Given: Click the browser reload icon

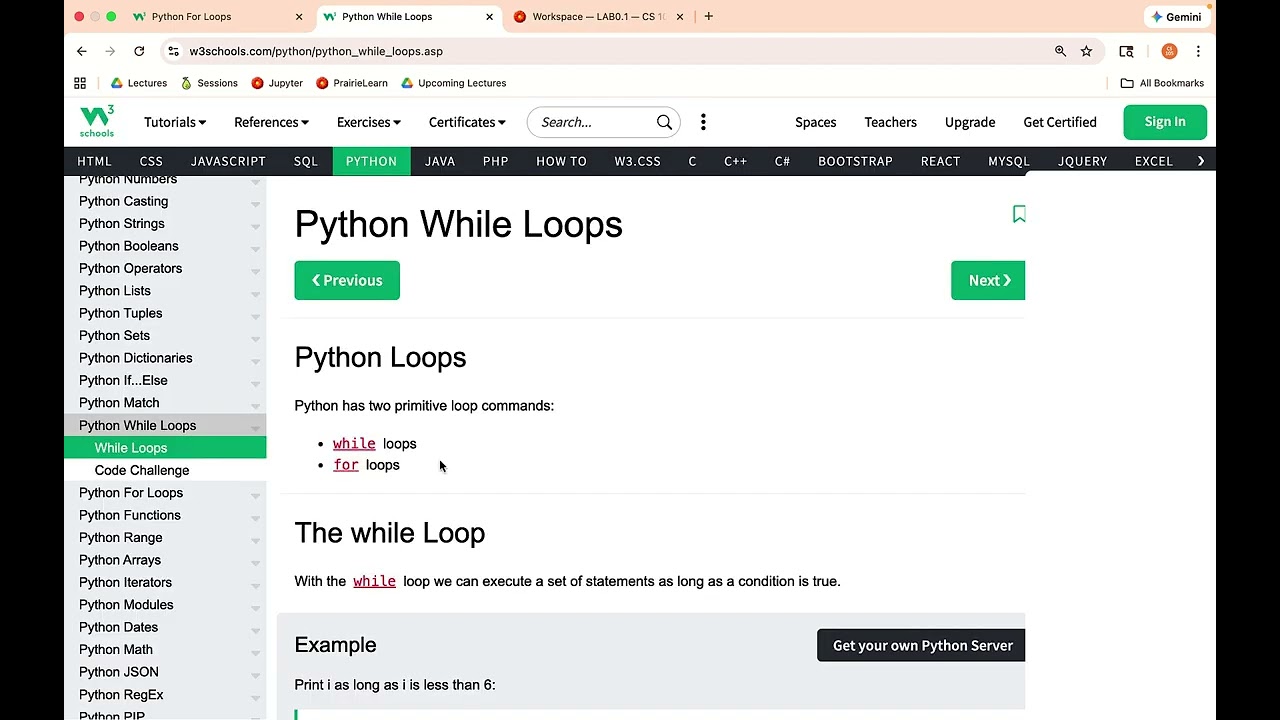Looking at the screenshot, I should 139,51.
